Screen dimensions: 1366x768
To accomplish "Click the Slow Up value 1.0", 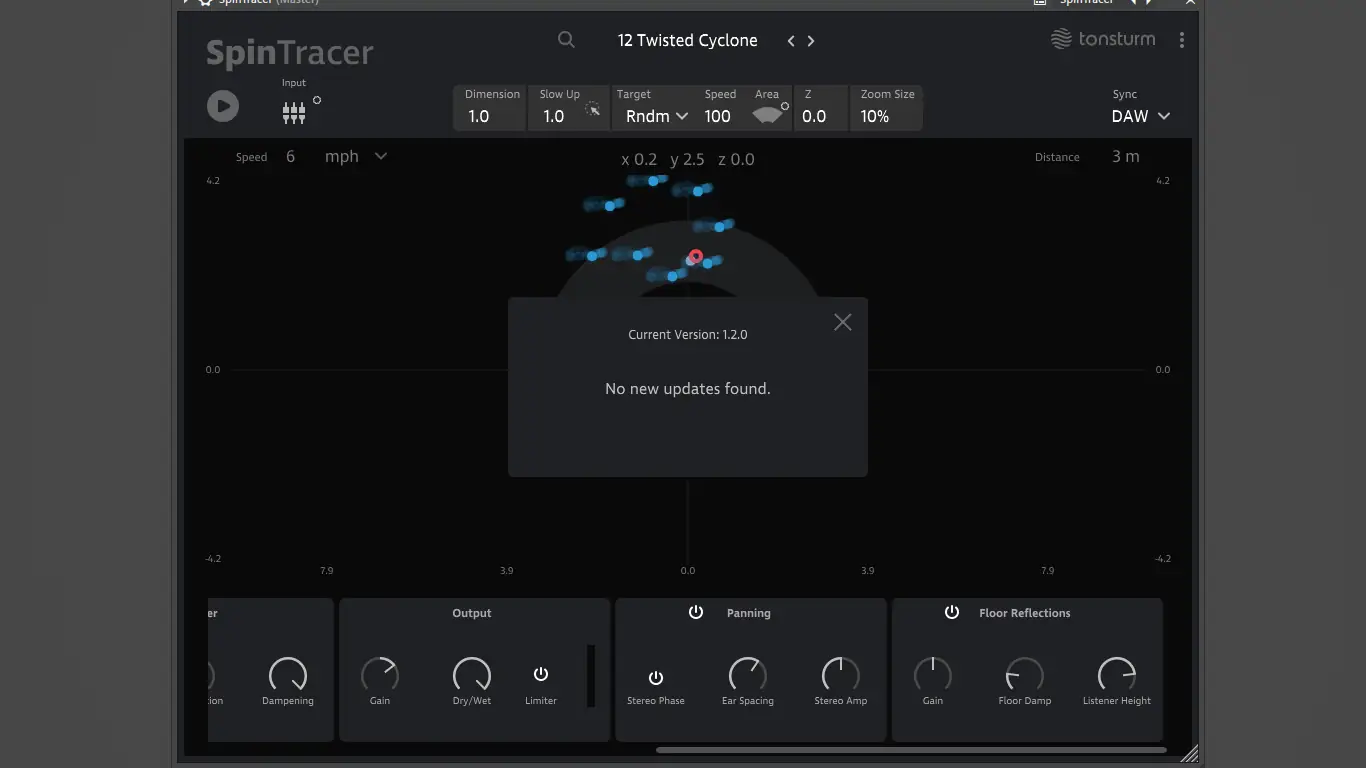I will coord(554,116).
